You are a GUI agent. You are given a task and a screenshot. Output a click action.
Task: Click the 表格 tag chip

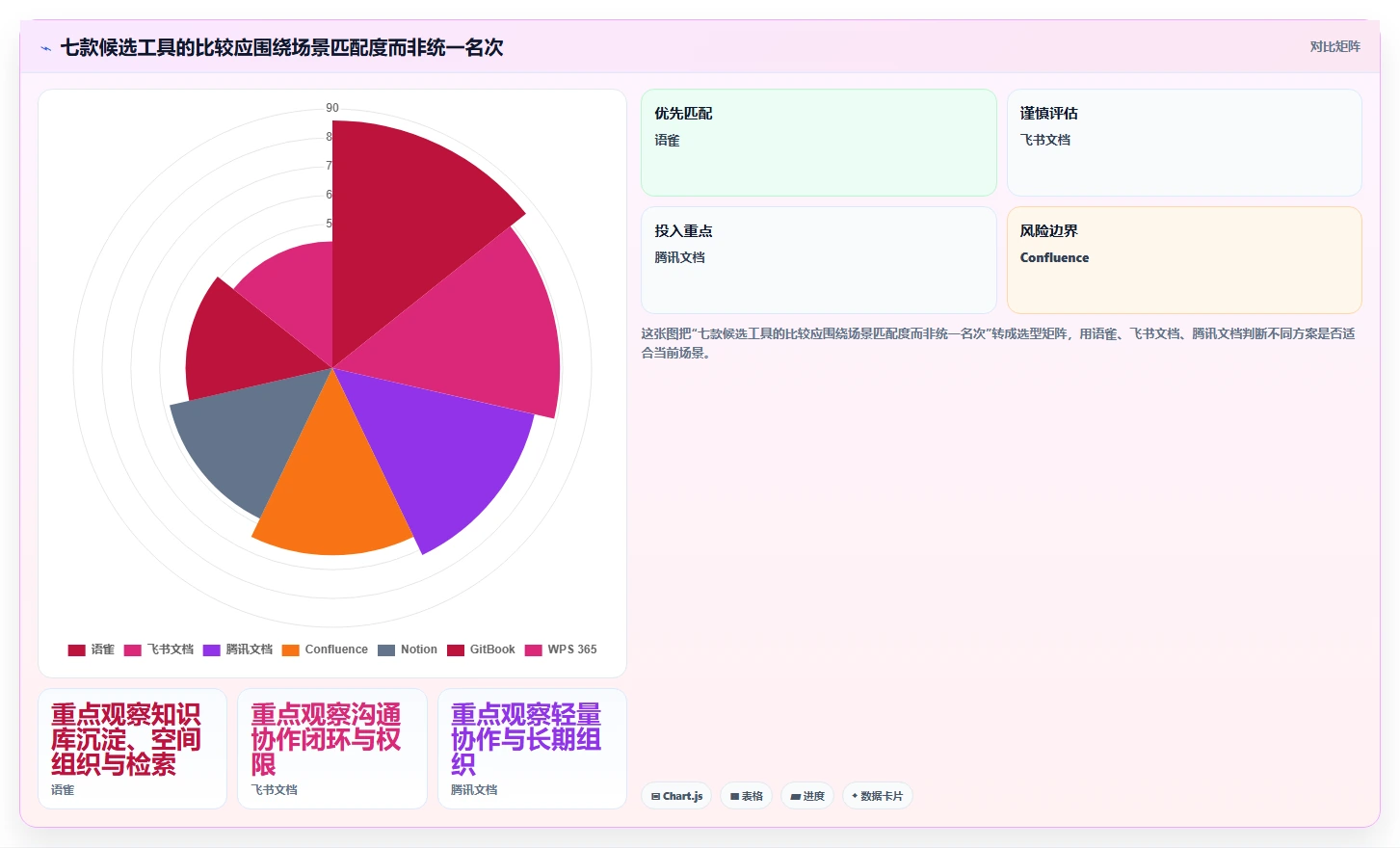click(747, 796)
